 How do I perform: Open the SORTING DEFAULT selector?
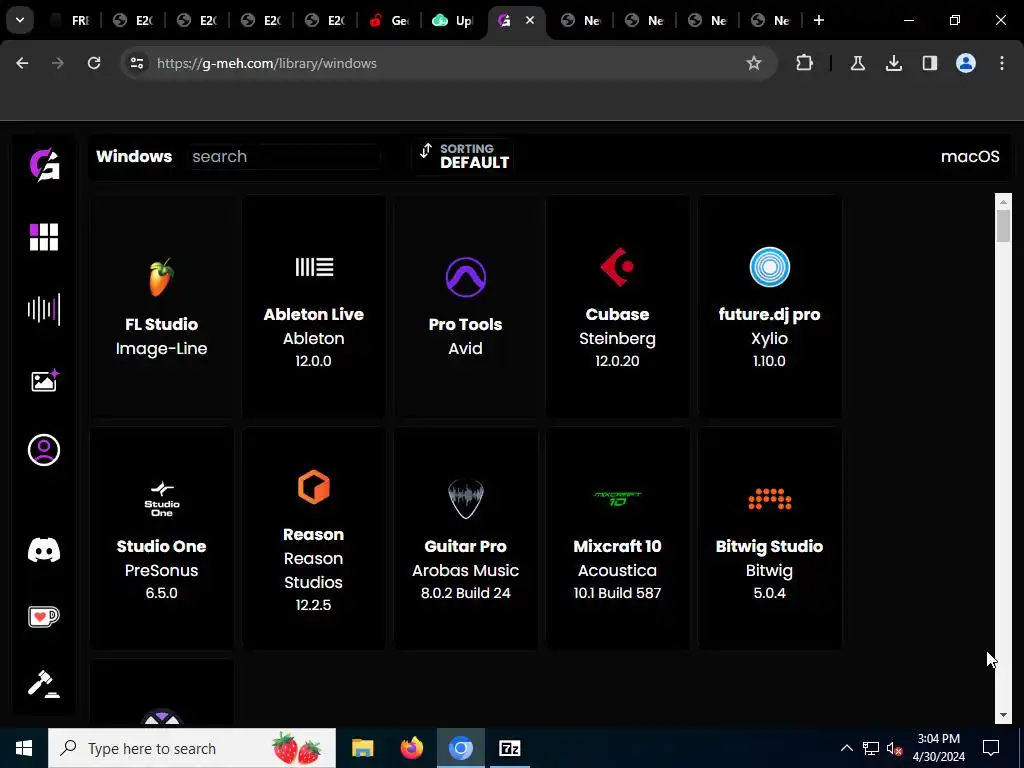(463, 157)
